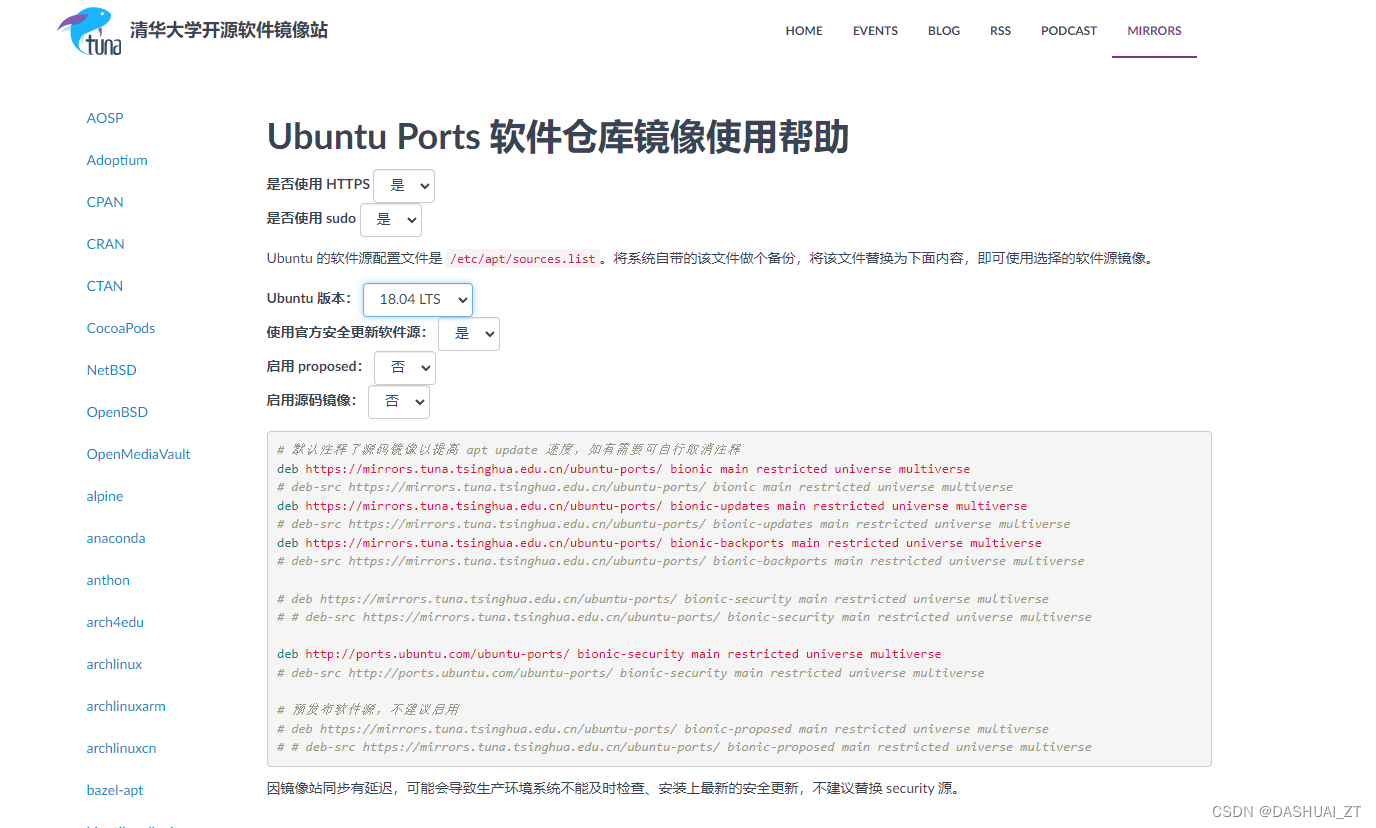Click the commented 'deb-src http://ports.ubuntu.com' bionic-security line
Screen dimensions: 1376x828
point(630,673)
